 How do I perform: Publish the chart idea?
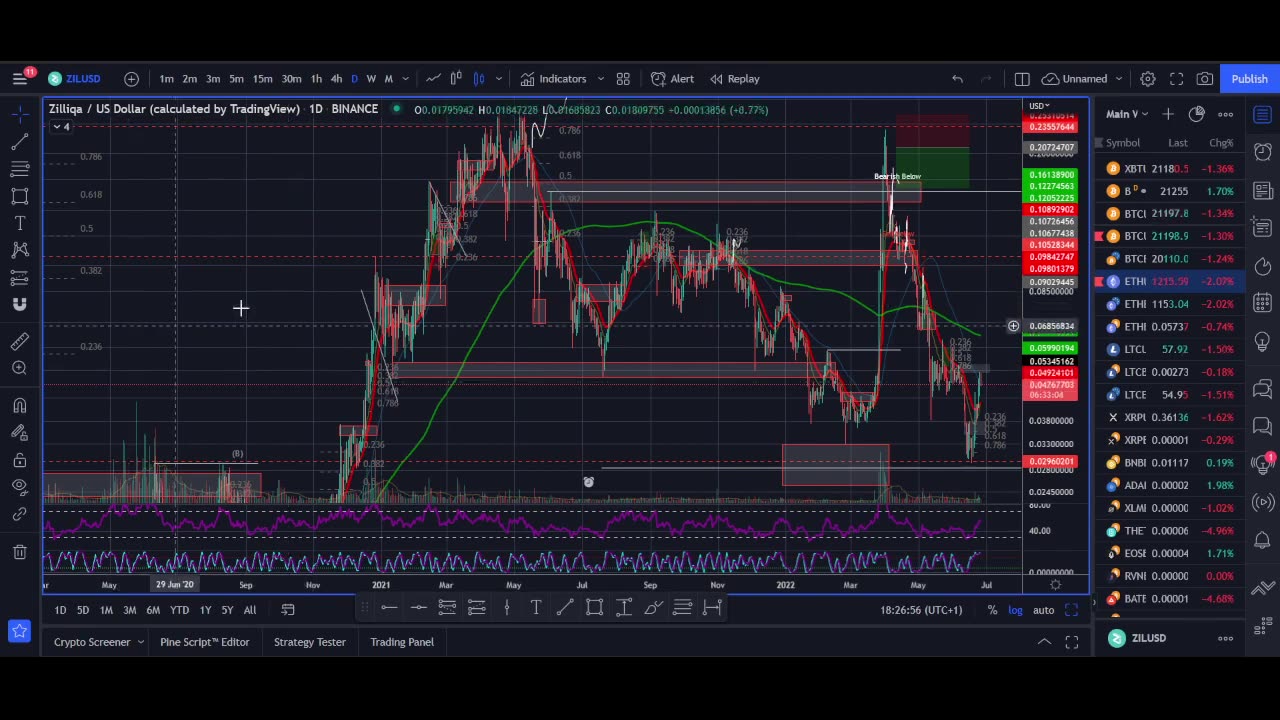point(1249,79)
